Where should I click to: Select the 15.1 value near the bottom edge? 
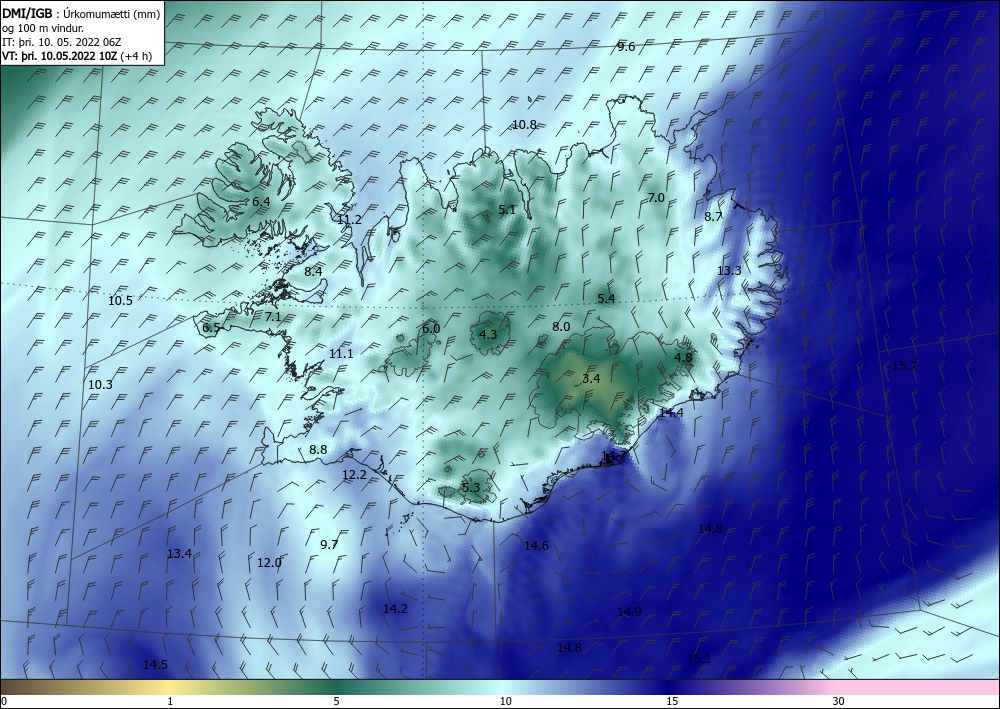tap(699, 659)
